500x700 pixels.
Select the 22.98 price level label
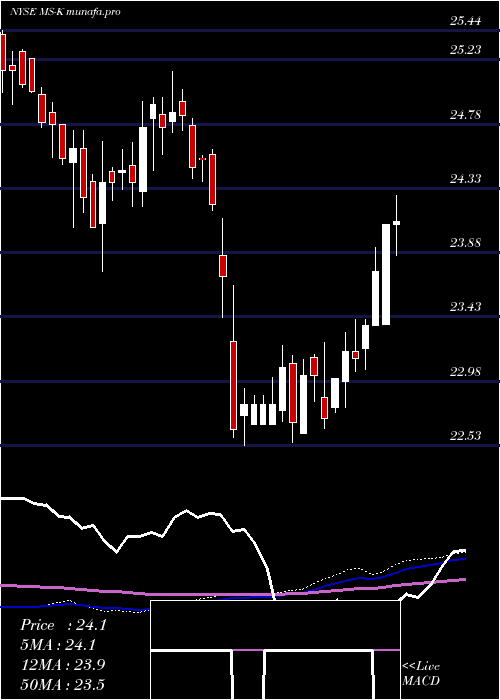(465, 371)
